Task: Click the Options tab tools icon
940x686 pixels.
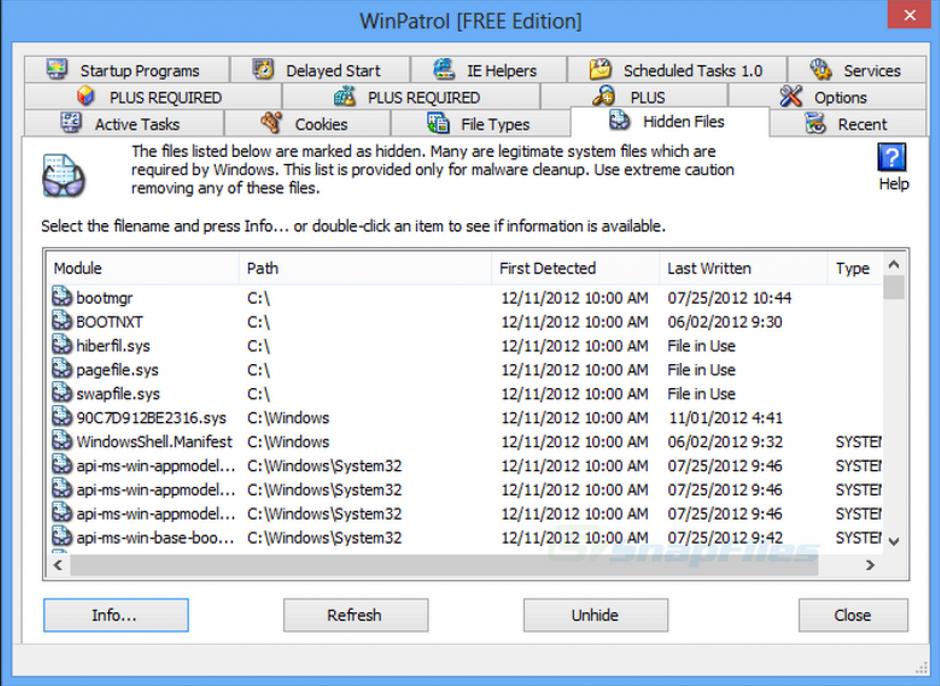Action: 791,97
